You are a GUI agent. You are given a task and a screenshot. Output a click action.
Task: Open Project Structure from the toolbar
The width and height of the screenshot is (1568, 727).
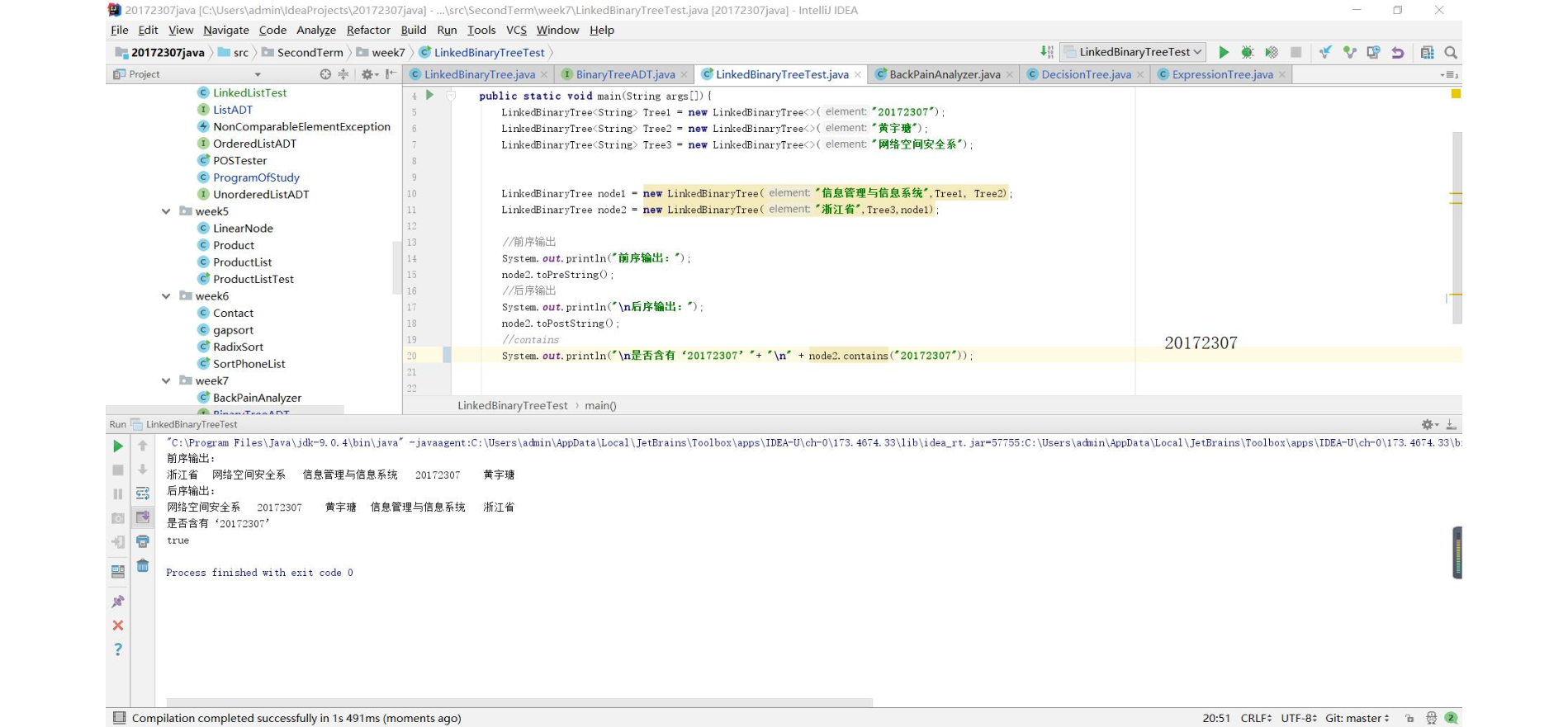tap(1428, 52)
